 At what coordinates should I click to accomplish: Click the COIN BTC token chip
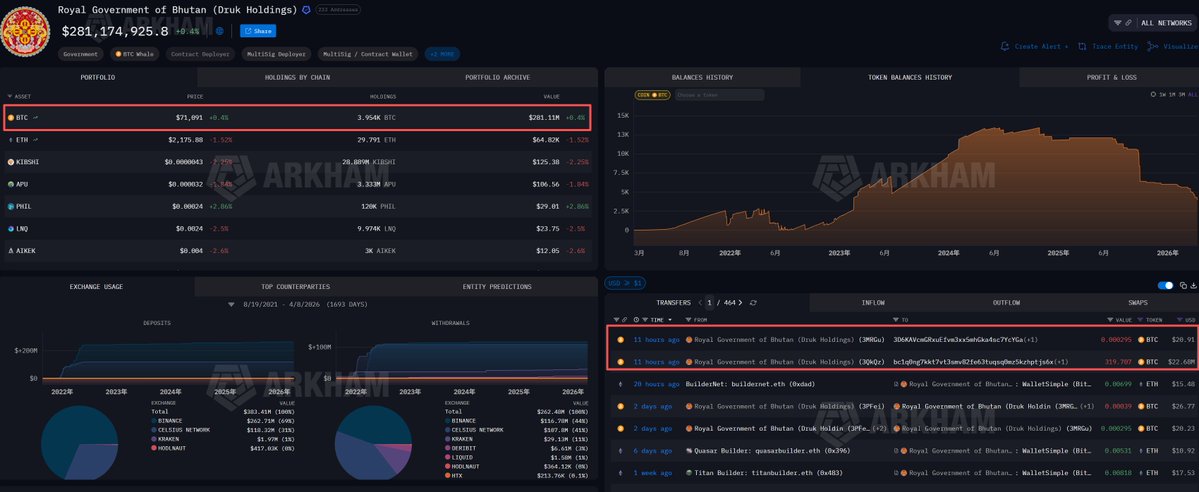[652, 95]
